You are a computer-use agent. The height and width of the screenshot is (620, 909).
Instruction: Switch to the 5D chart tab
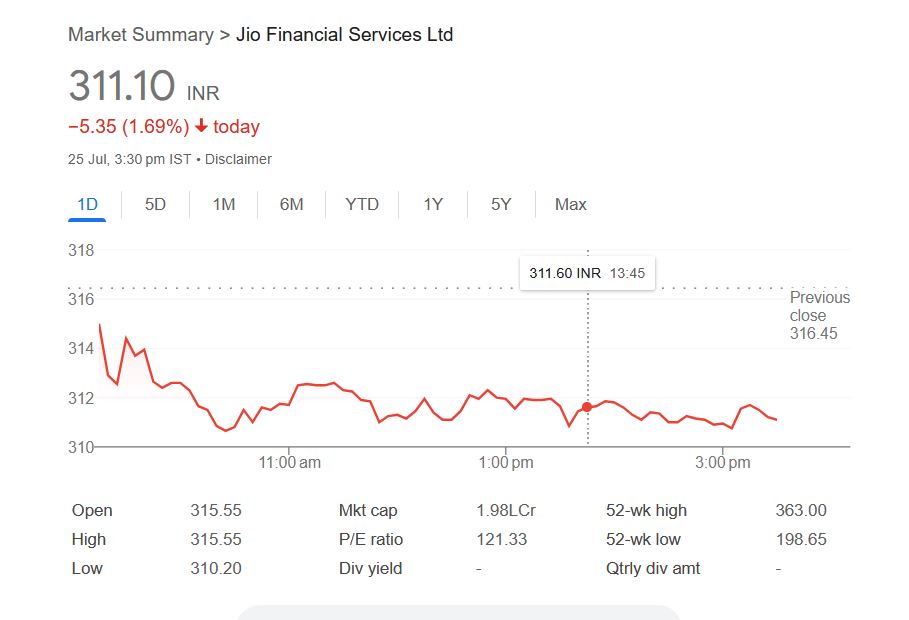155,204
